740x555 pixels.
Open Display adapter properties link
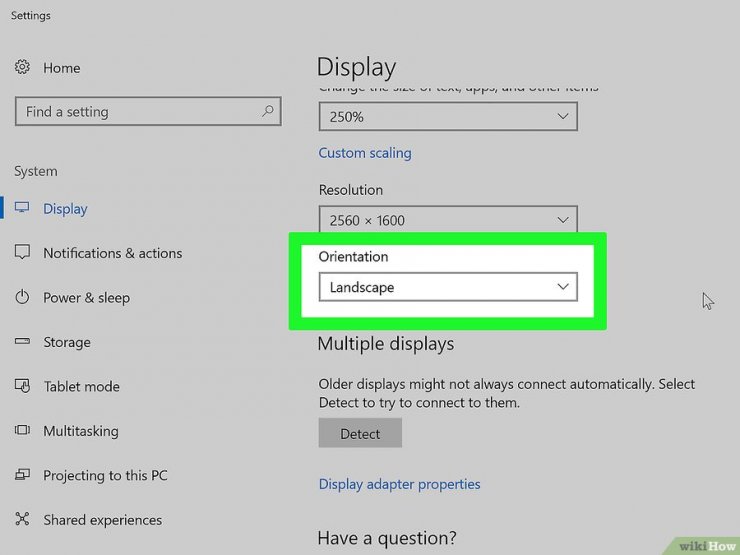[399, 484]
